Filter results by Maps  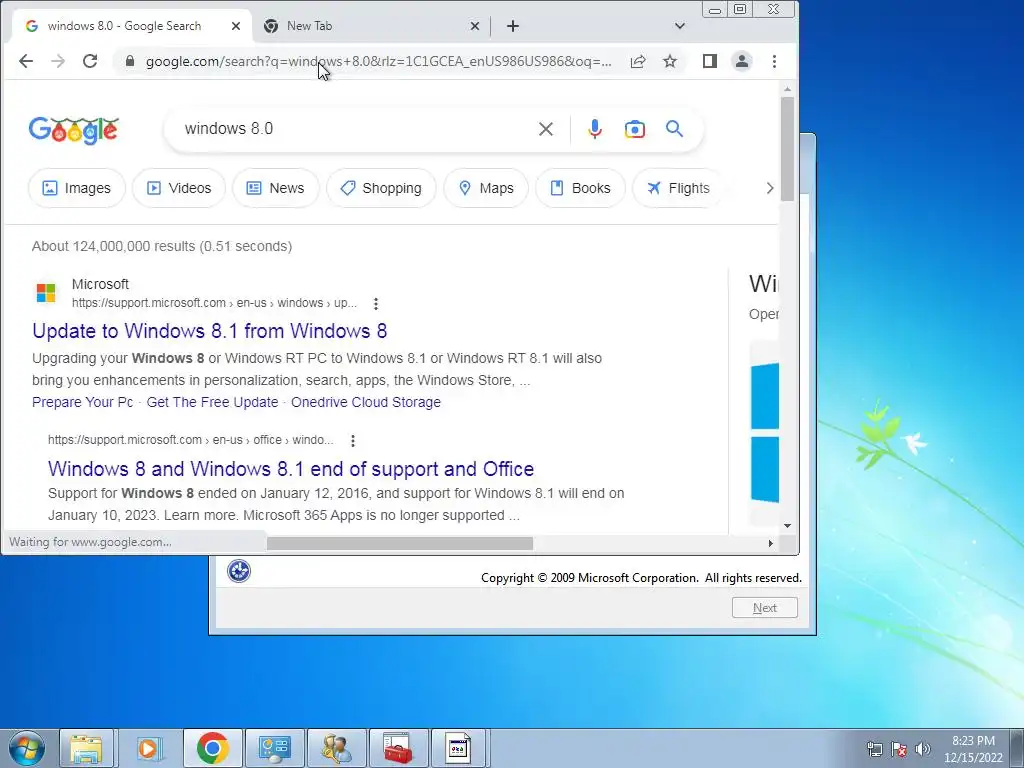click(486, 188)
